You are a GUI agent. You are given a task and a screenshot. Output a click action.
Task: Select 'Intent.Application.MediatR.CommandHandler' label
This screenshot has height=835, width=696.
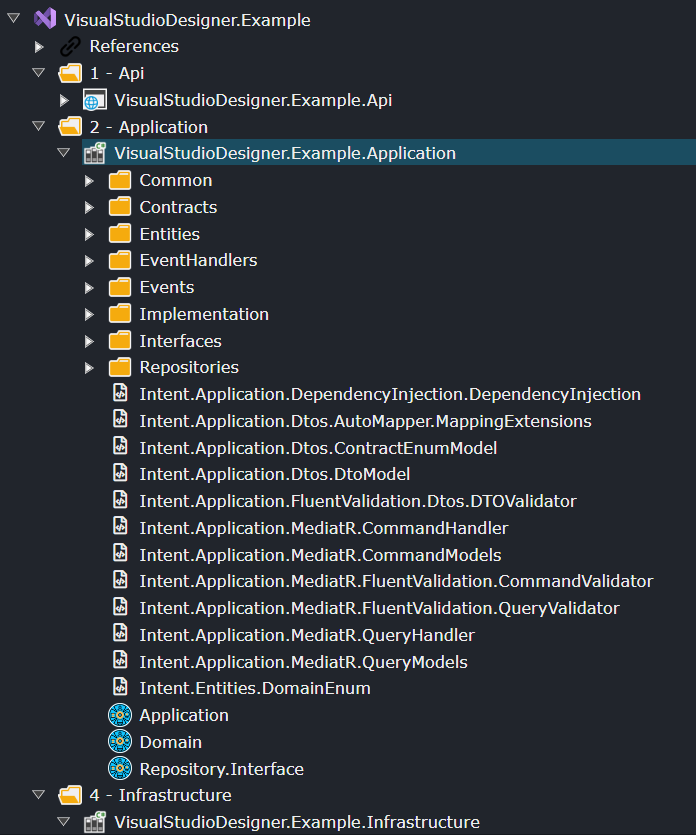(x=324, y=528)
